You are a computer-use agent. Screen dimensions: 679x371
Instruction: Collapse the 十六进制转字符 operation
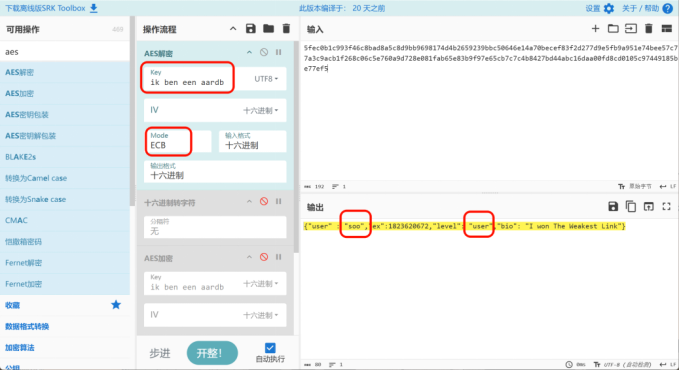249,201
